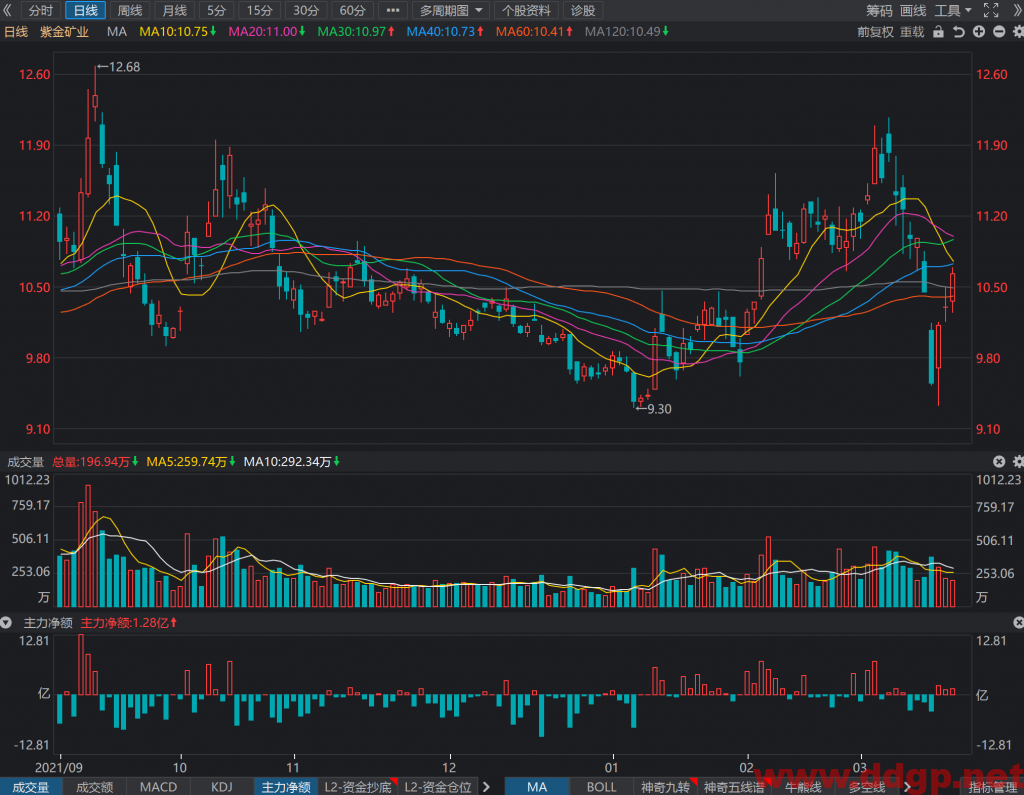Select 15分 period tab

point(259,10)
